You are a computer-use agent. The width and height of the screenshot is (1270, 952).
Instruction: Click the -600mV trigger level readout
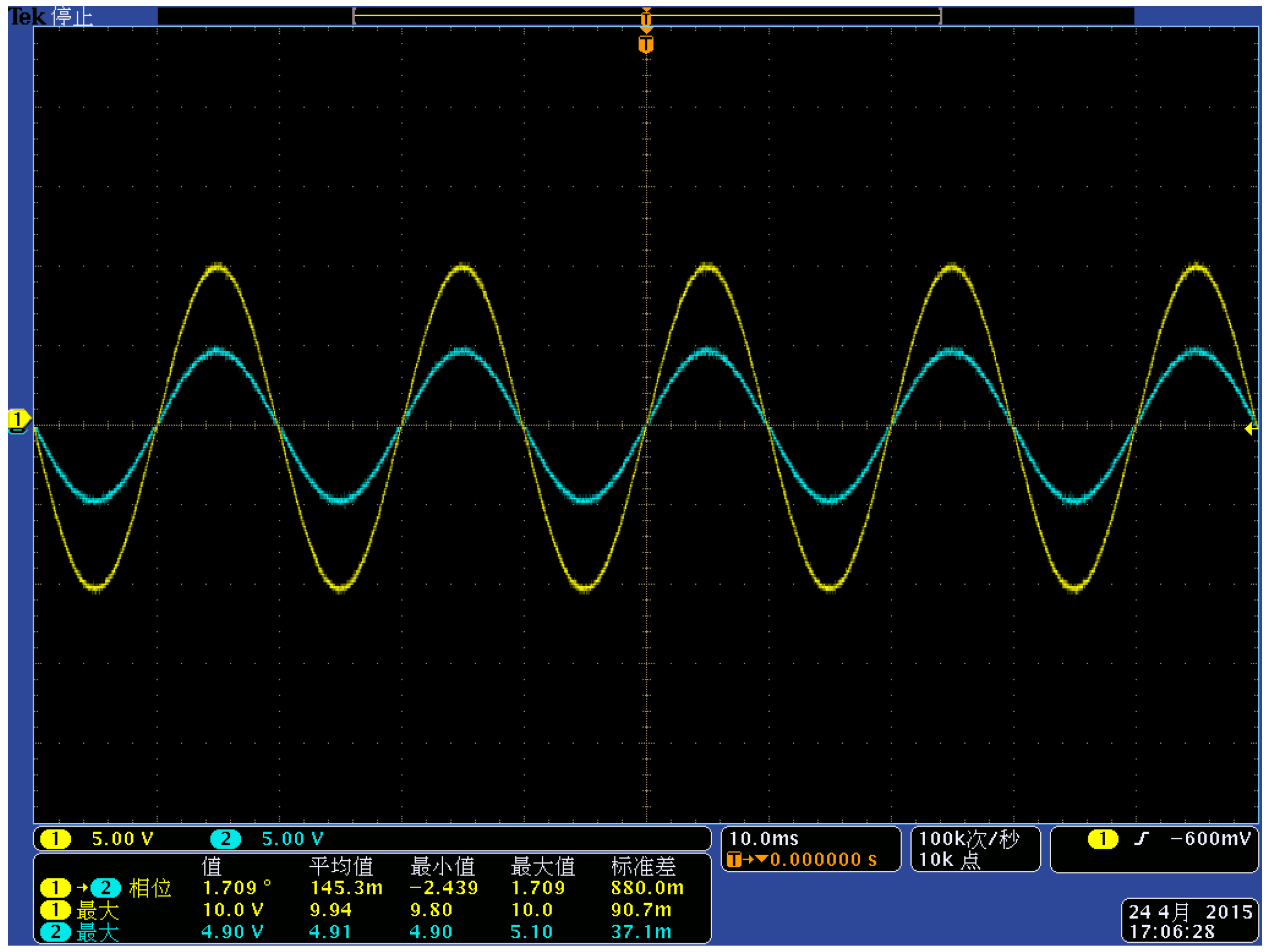[x=1210, y=839]
